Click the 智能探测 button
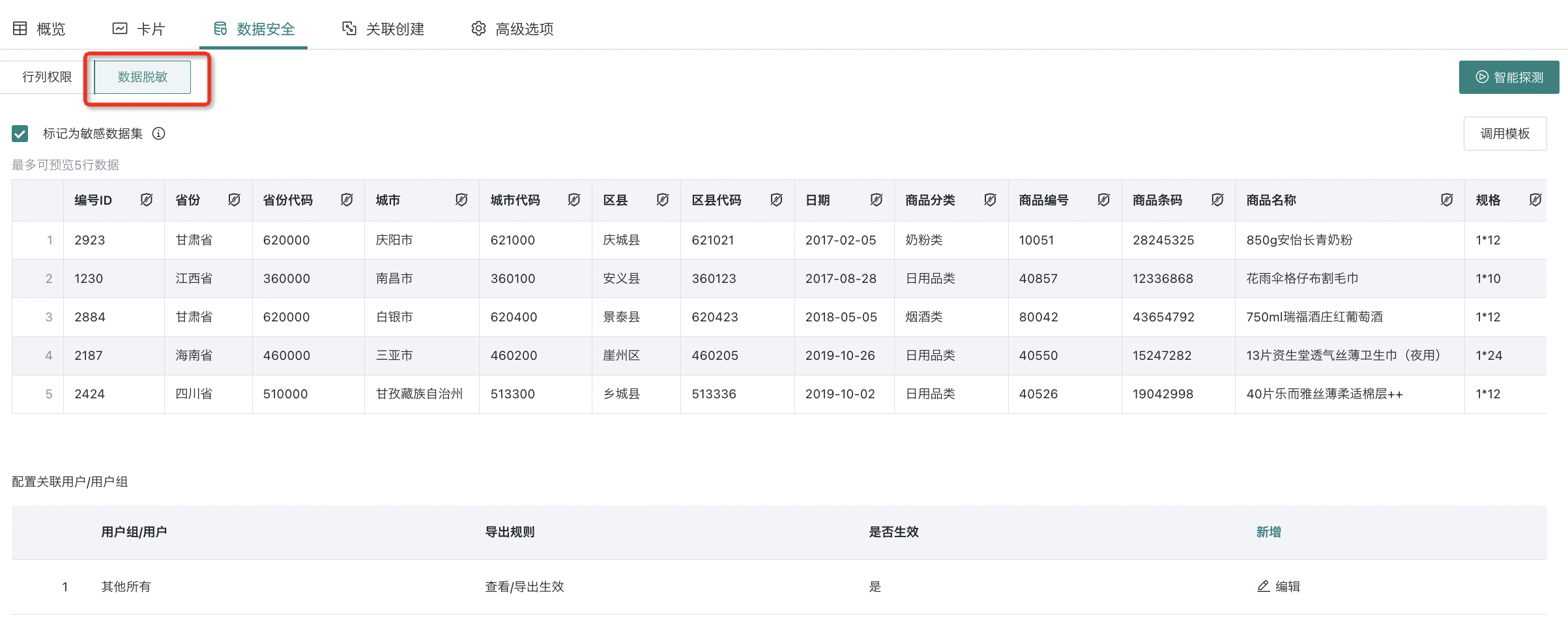Viewport: 1568px width, 631px height. (x=1509, y=77)
